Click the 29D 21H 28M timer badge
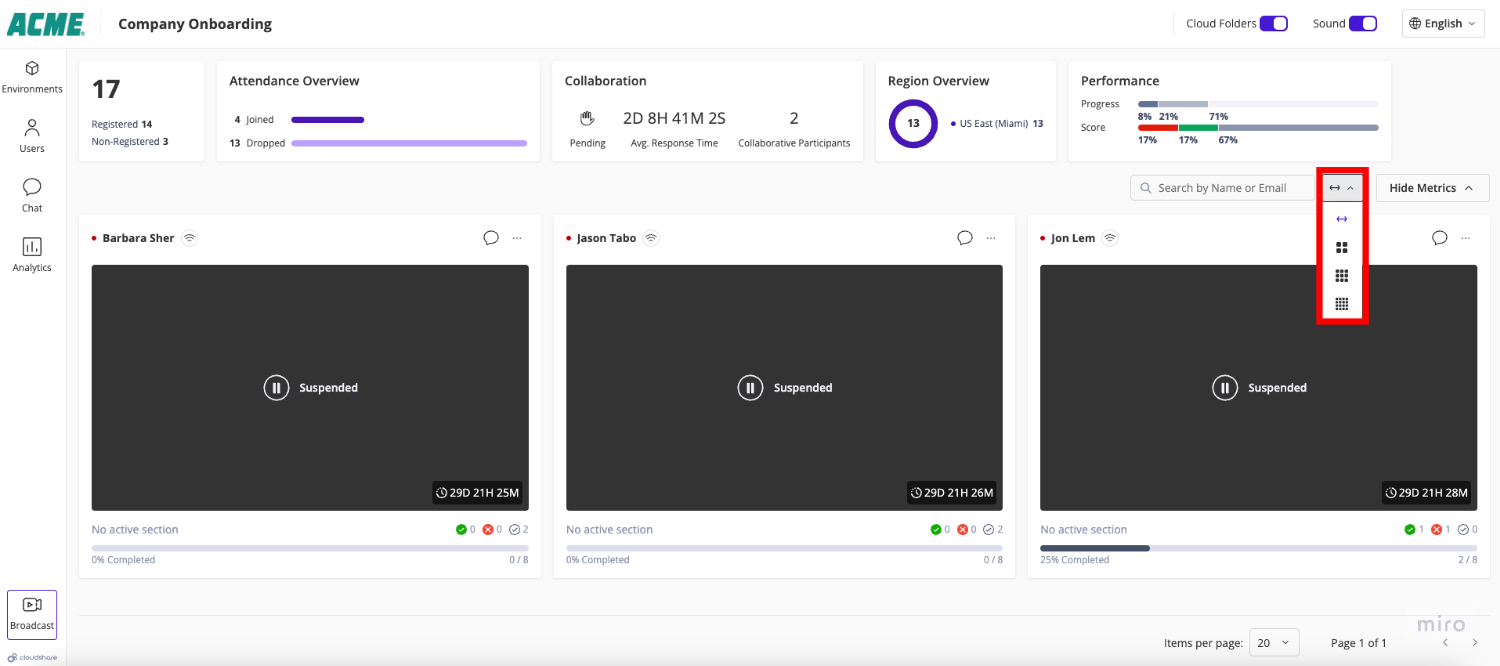Viewport: 1500px width, 666px height. click(x=1427, y=492)
